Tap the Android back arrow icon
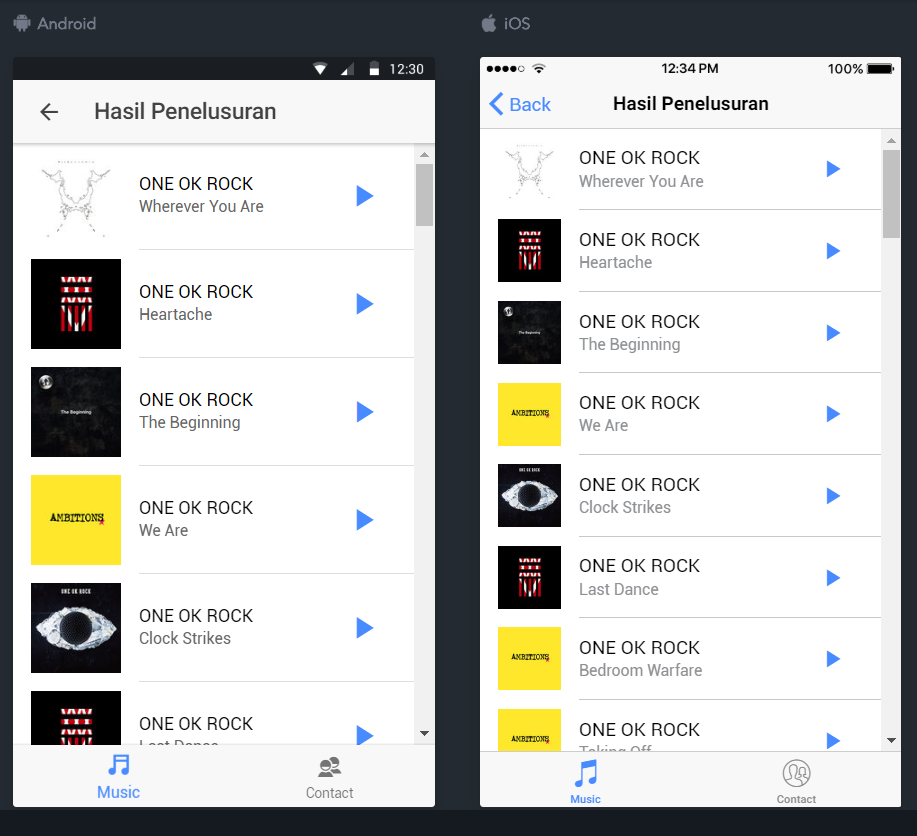917x836 pixels. pyautogui.click(x=49, y=111)
